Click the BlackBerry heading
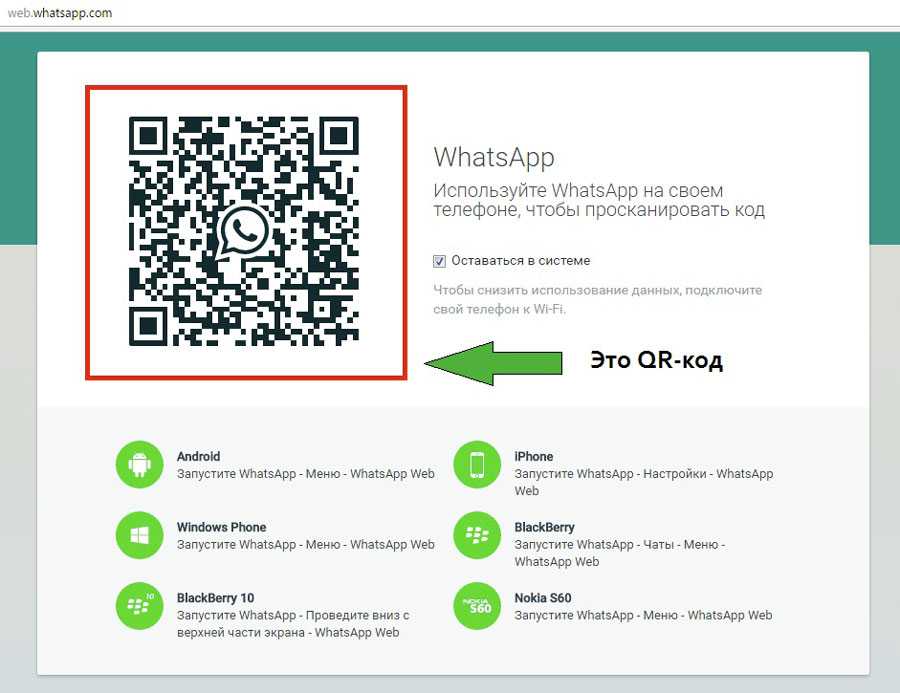 (544, 527)
